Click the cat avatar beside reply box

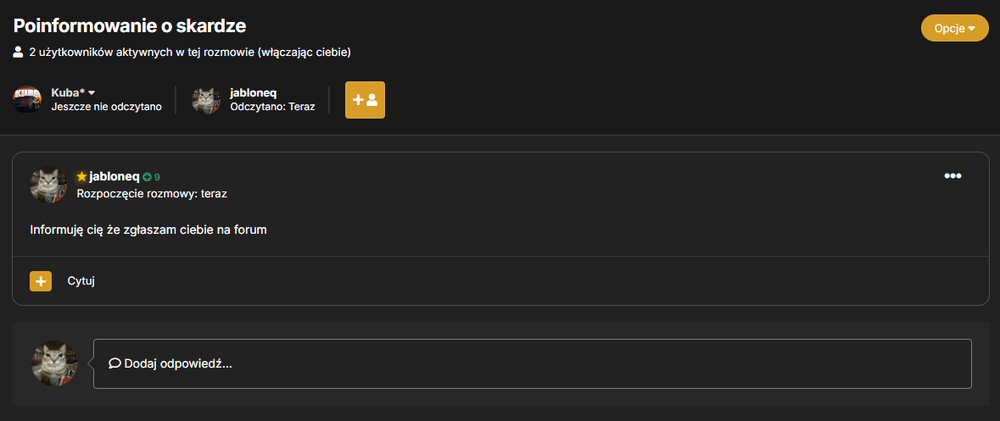coord(54,363)
